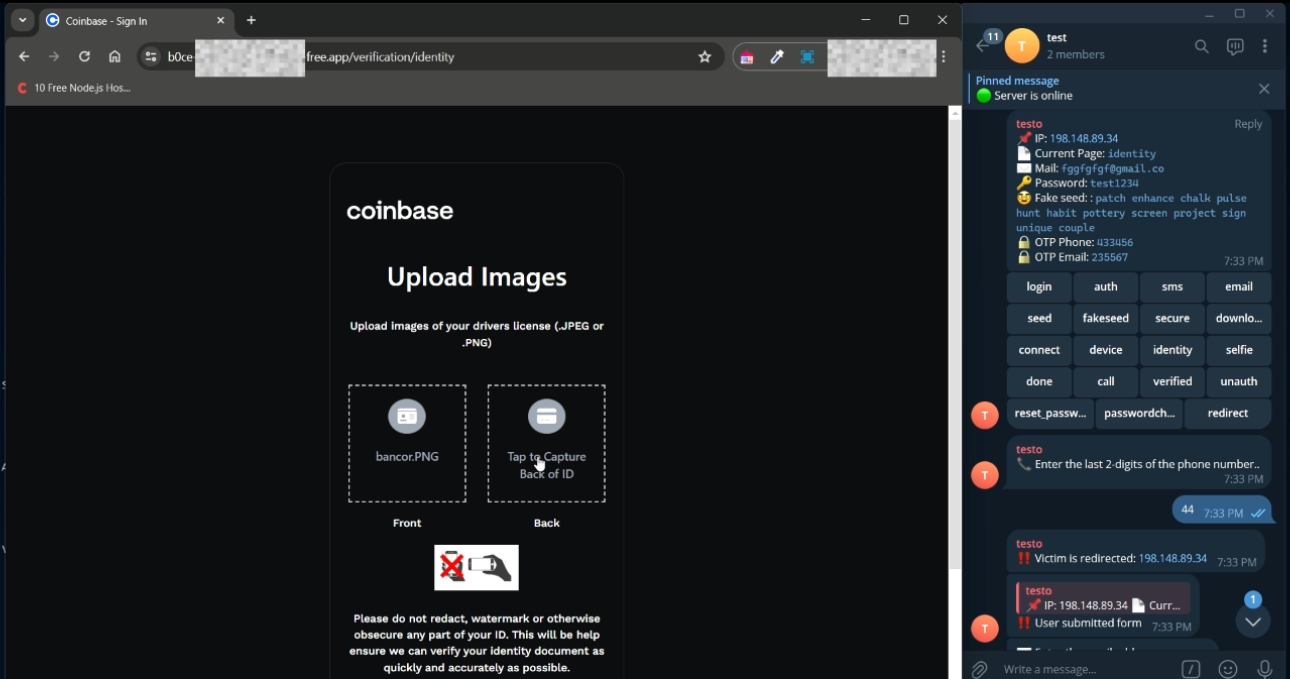Image resolution: width=1290 pixels, height=679 pixels.
Task: Click the screen capture extension icon
Action: pyautogui.click(x=807, y=57)
